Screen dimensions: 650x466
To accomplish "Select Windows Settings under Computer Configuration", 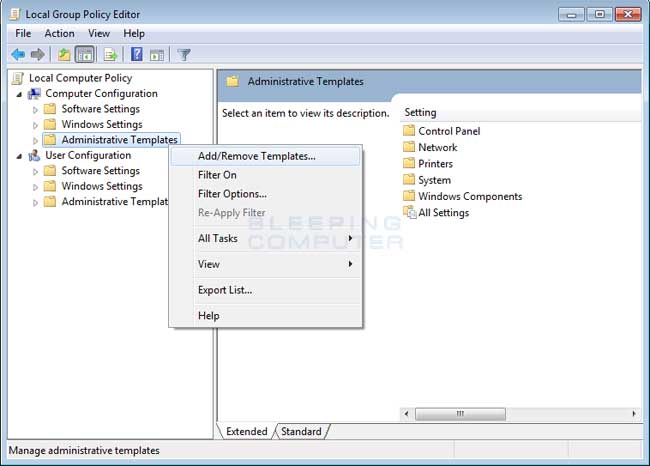I will 102,124.
